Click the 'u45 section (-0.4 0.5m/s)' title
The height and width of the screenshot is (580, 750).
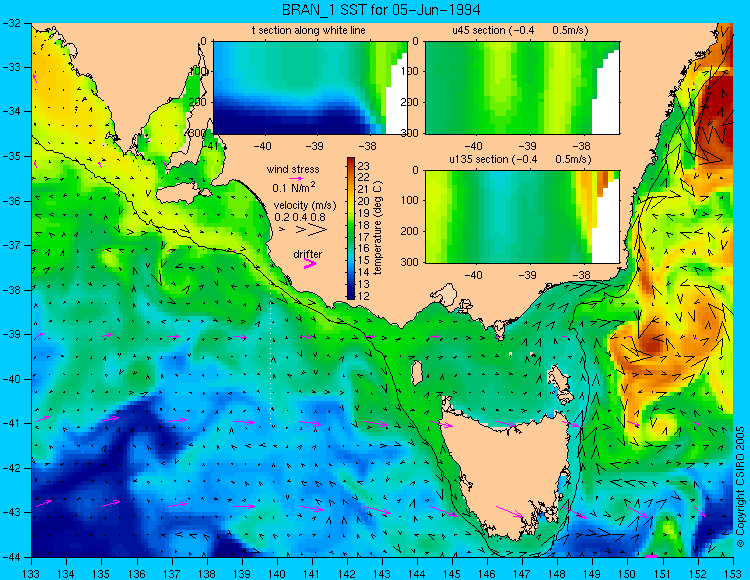pyautogui.click(x=520, y=31)
